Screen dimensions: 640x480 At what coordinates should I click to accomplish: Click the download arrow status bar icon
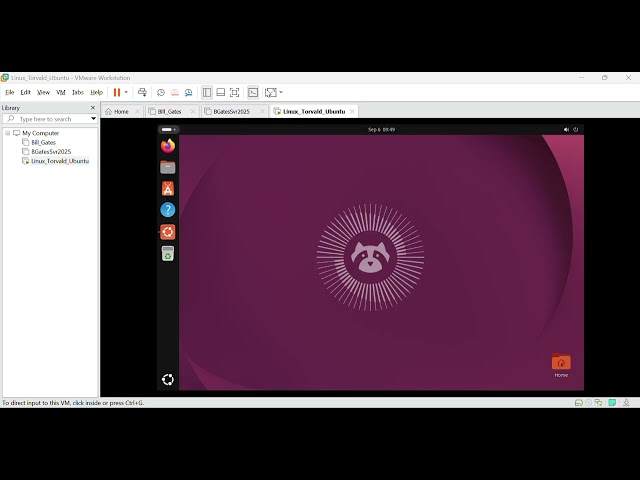626,403
